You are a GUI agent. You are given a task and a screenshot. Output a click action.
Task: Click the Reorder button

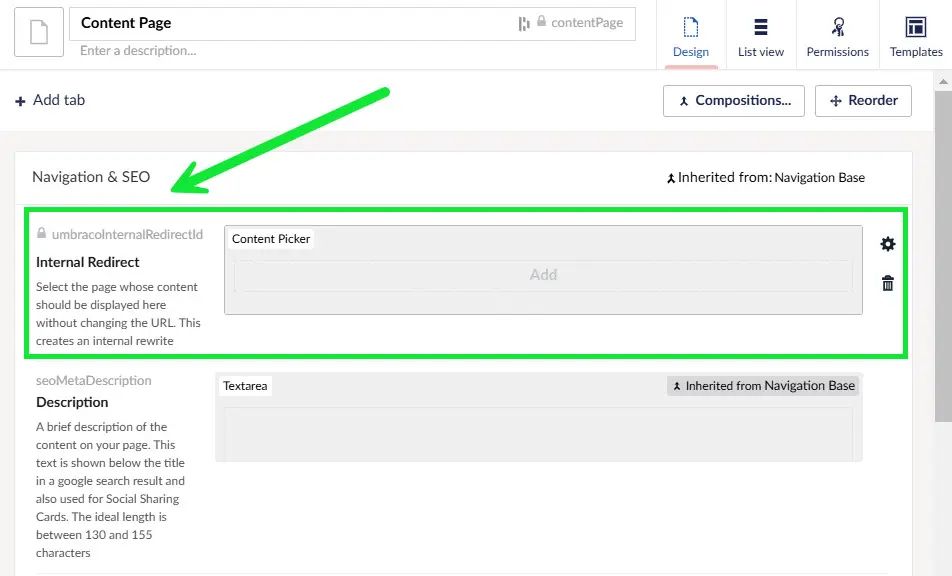[862, 100]
